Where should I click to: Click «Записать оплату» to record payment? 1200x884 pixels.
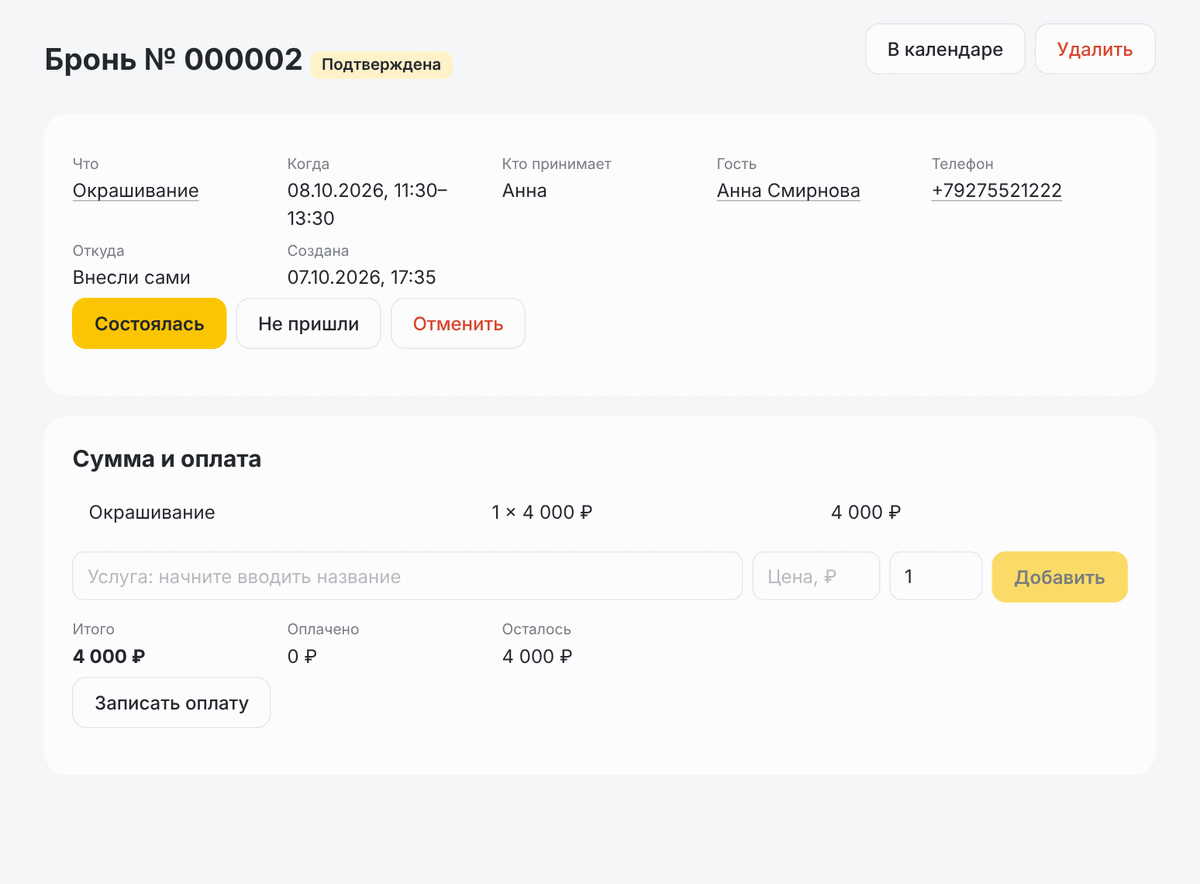pyautogui.click(x=171, y=703)
